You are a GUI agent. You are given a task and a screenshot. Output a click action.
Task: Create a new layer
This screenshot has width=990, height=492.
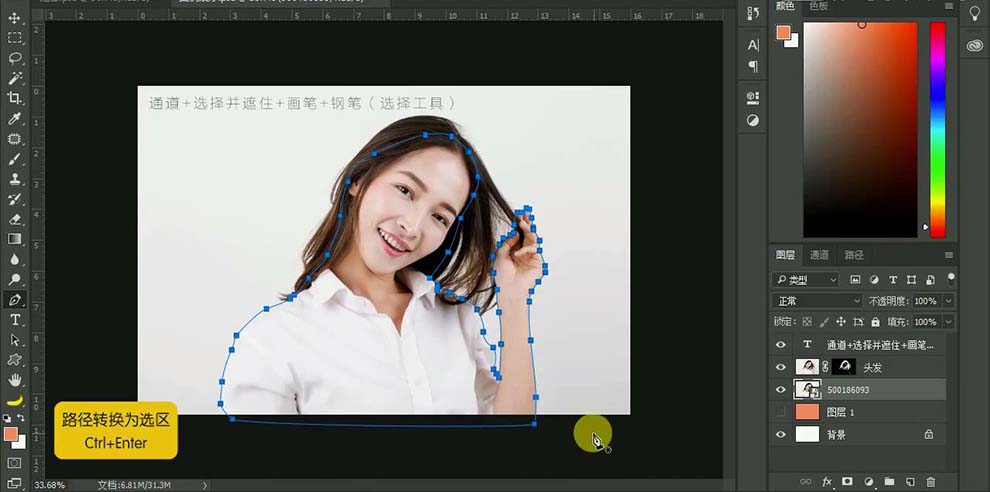point(910,482)
